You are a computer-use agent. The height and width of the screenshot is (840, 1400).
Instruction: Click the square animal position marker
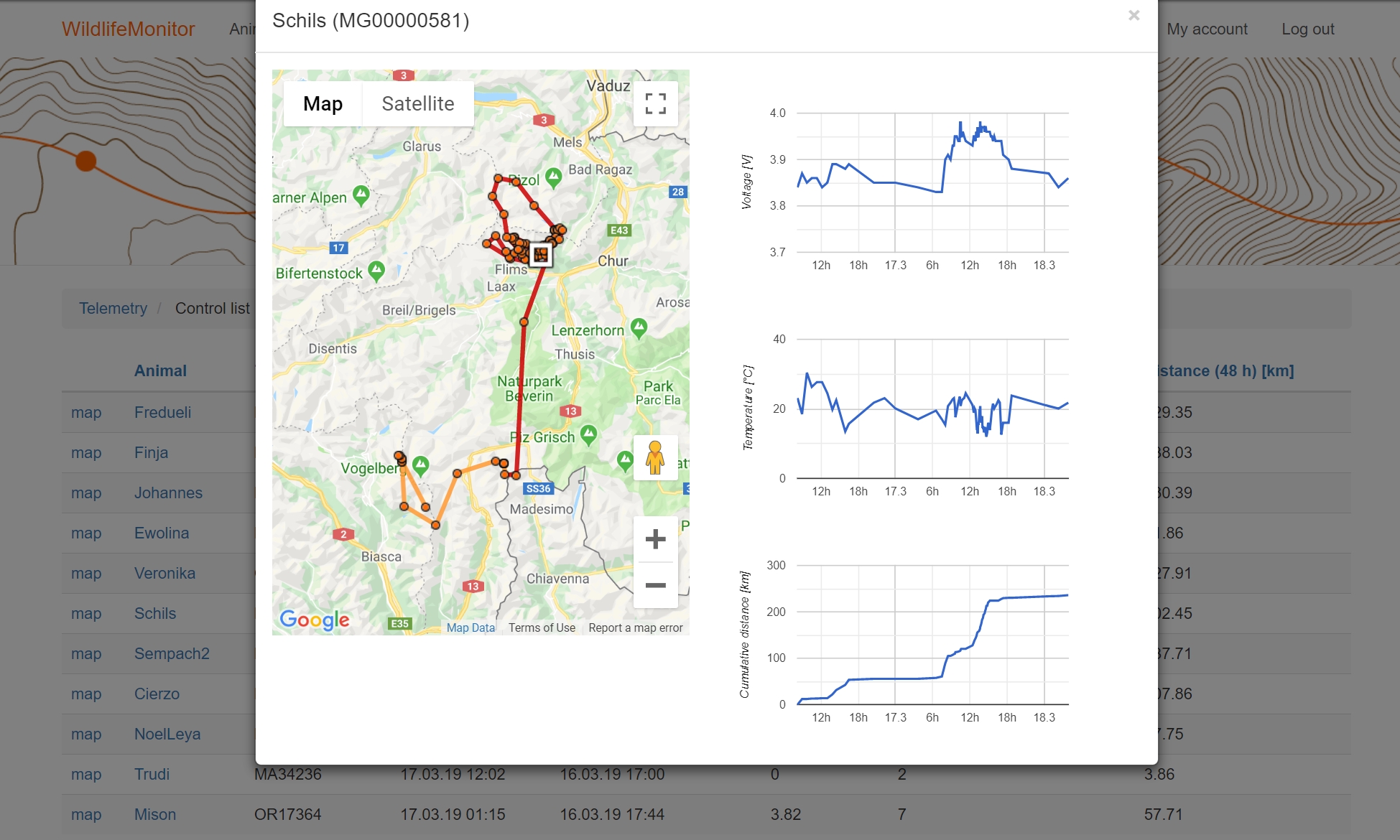pyautogui.click(x=541, y=254)
